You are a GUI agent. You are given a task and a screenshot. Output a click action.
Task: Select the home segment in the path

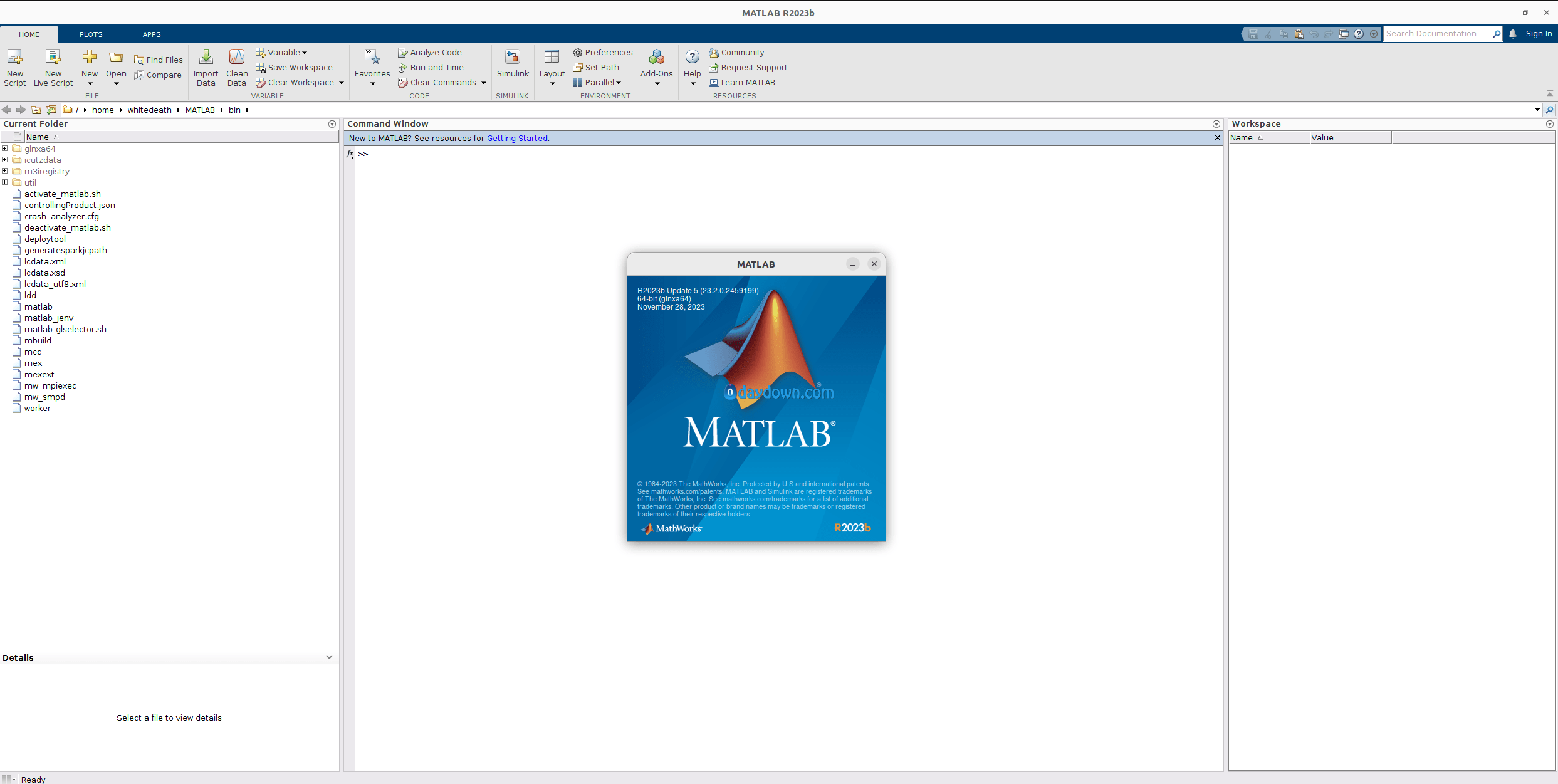click(x=103, y=110)
